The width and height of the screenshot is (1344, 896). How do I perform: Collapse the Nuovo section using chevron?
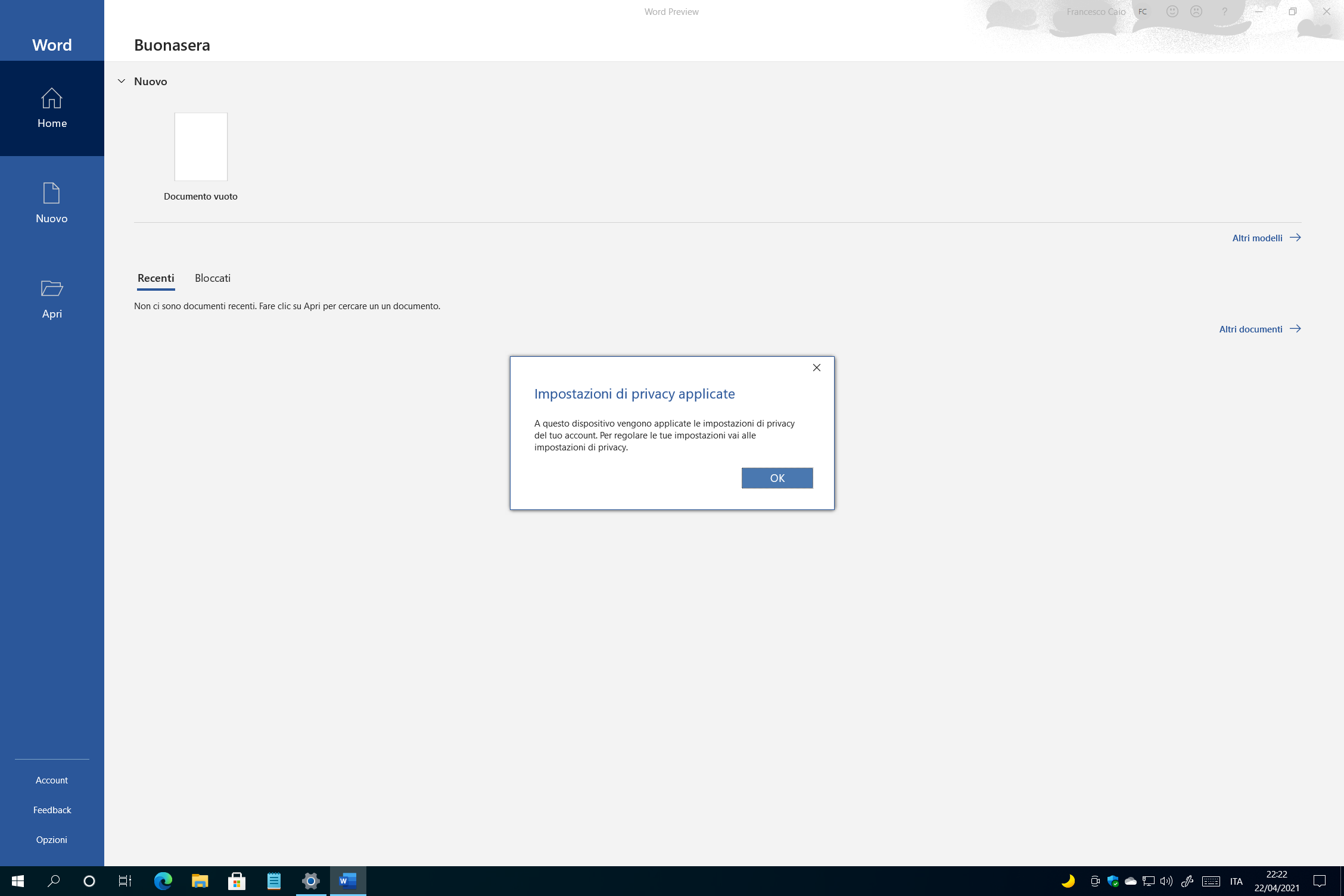[120, 81]
